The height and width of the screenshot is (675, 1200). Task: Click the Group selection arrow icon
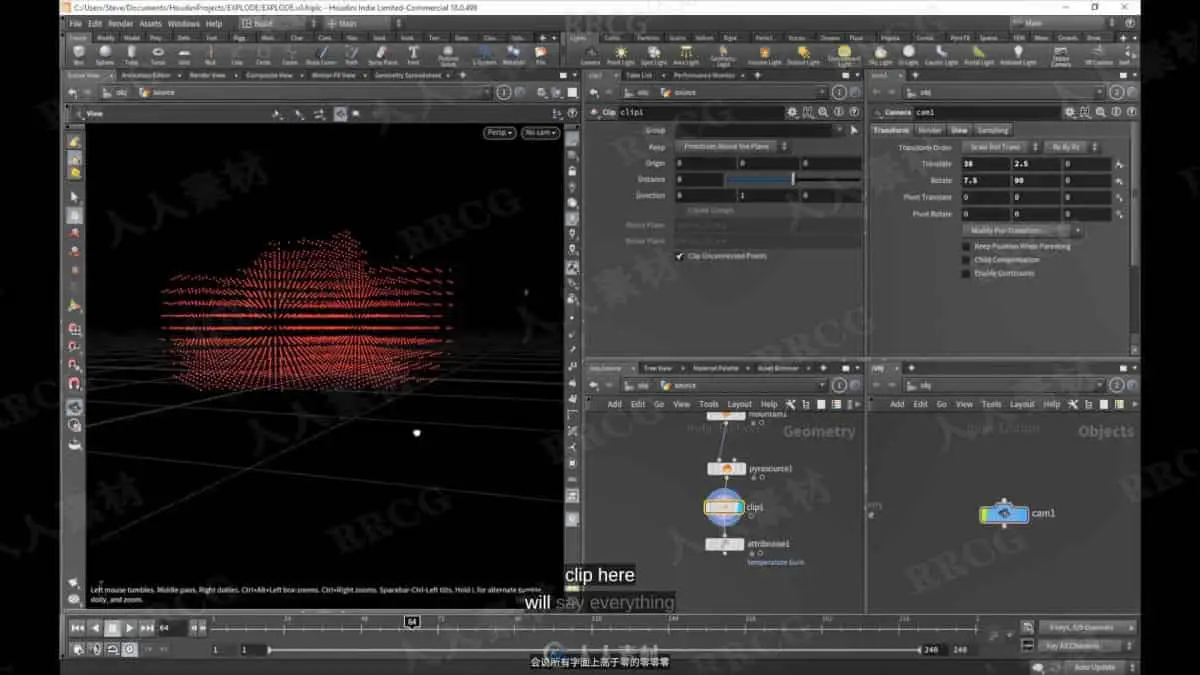point(854,130)
